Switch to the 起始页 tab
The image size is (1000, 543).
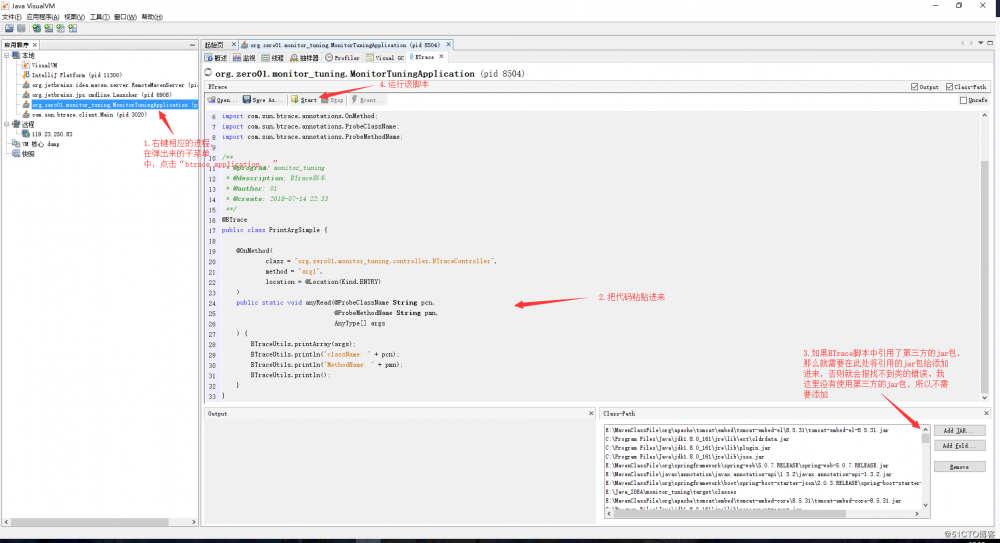[214, 45]
